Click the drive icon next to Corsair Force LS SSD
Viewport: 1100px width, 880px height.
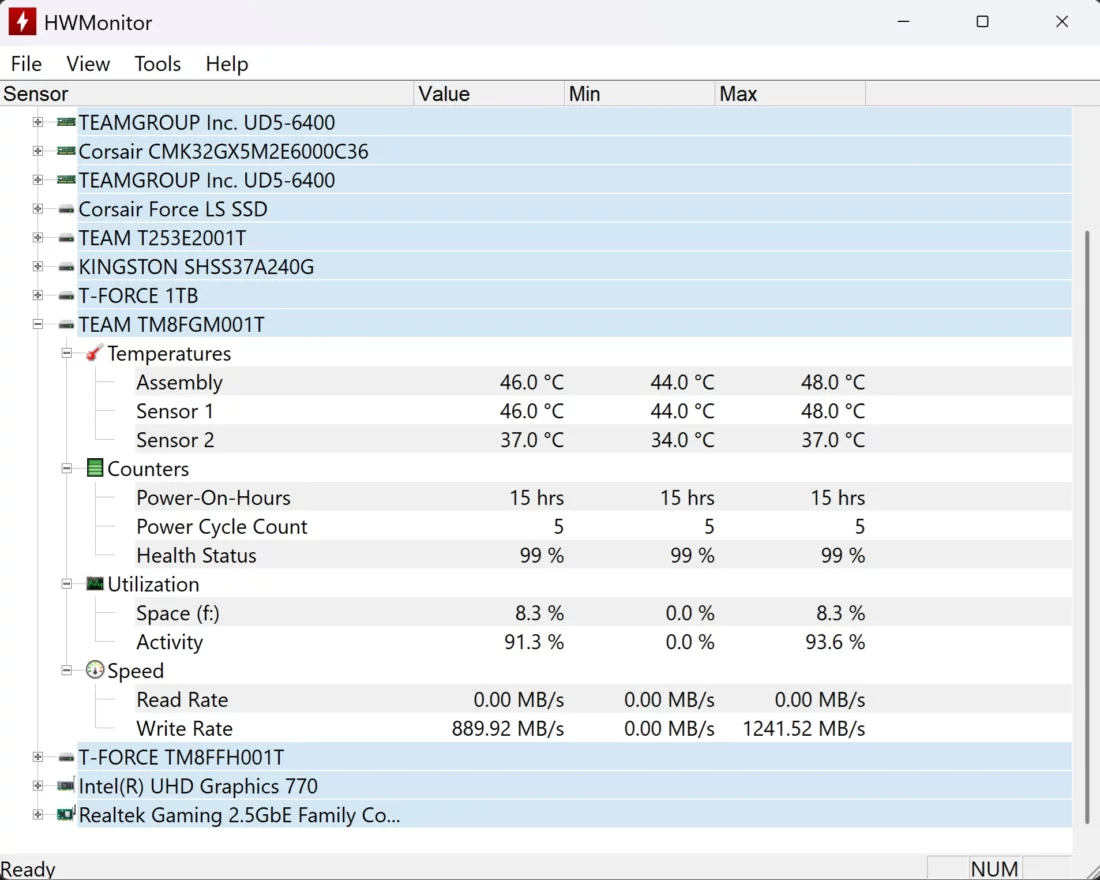pyautogui.click(x=66, y=209)
